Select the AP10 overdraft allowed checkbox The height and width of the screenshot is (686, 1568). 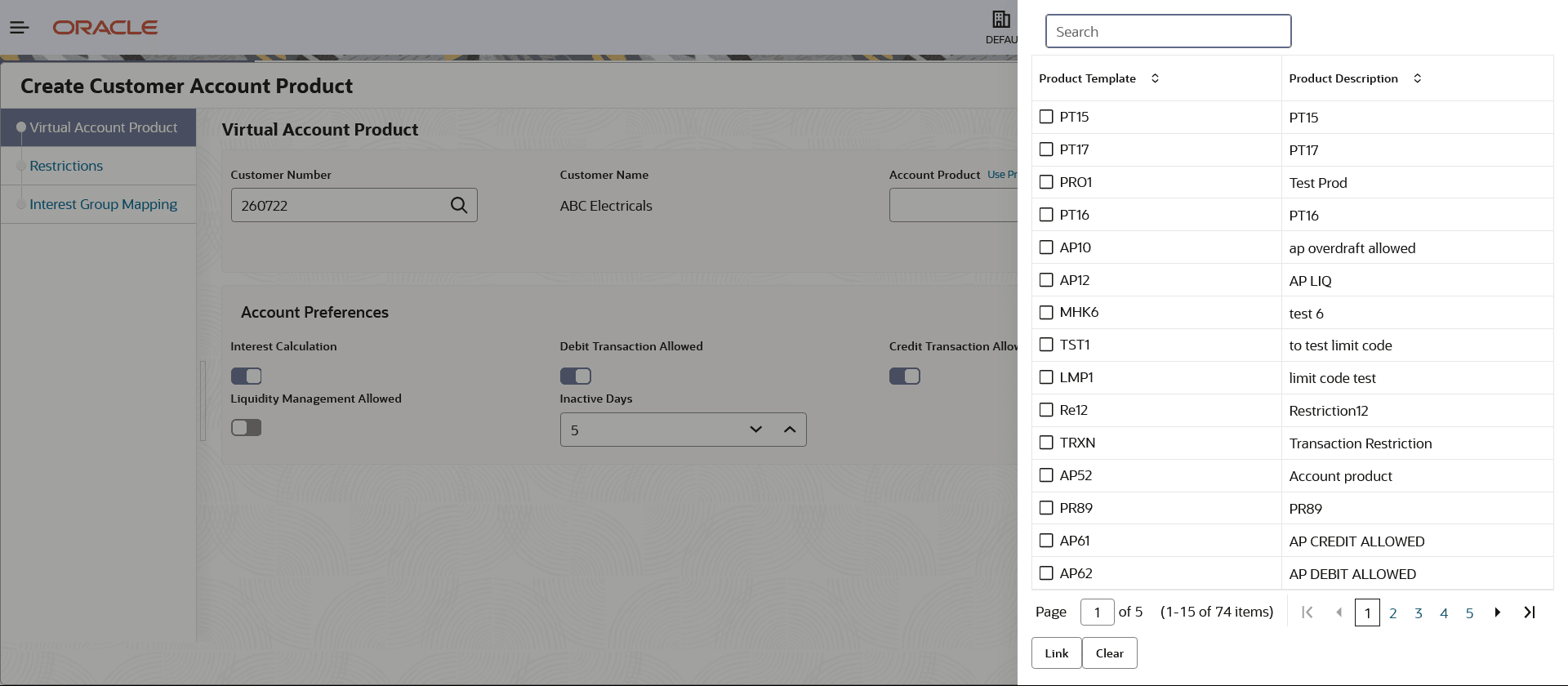click(x=1046, y=247)
